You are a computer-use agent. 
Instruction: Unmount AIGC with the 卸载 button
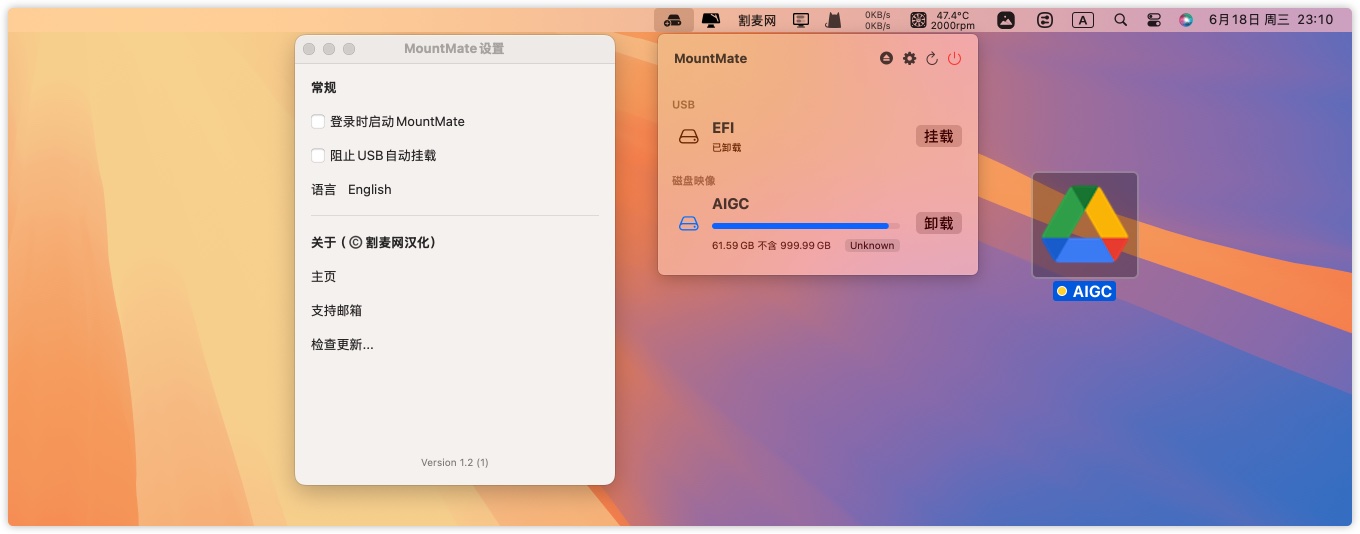939,223
